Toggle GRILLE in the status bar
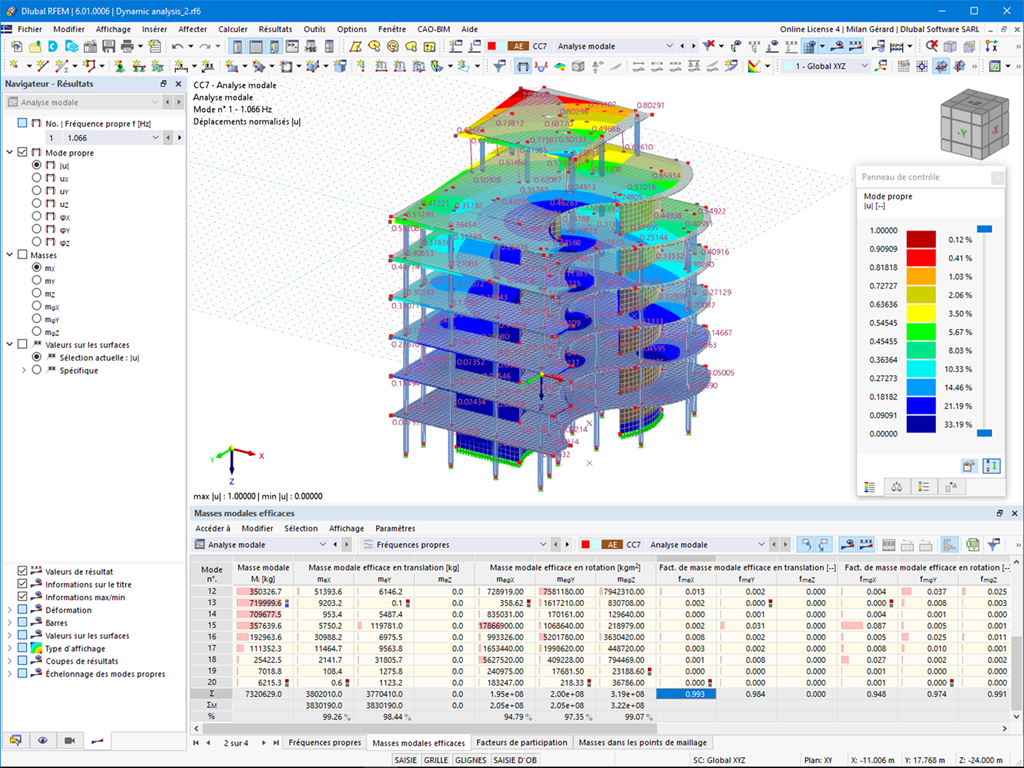This screenshot has width=1024, height=768. click(436, 760)
